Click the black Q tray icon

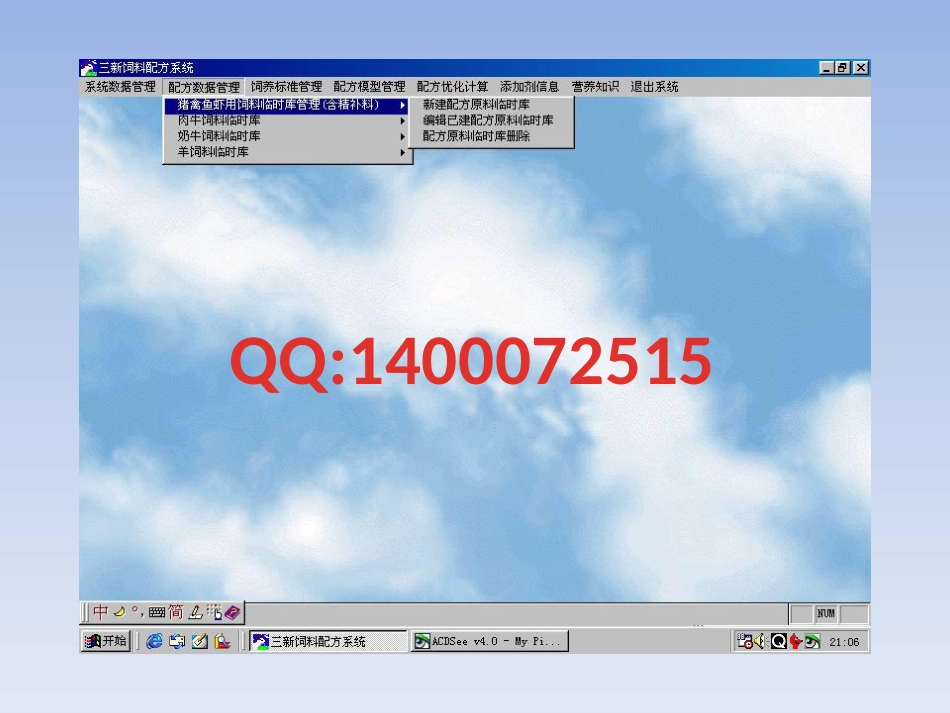779,641
